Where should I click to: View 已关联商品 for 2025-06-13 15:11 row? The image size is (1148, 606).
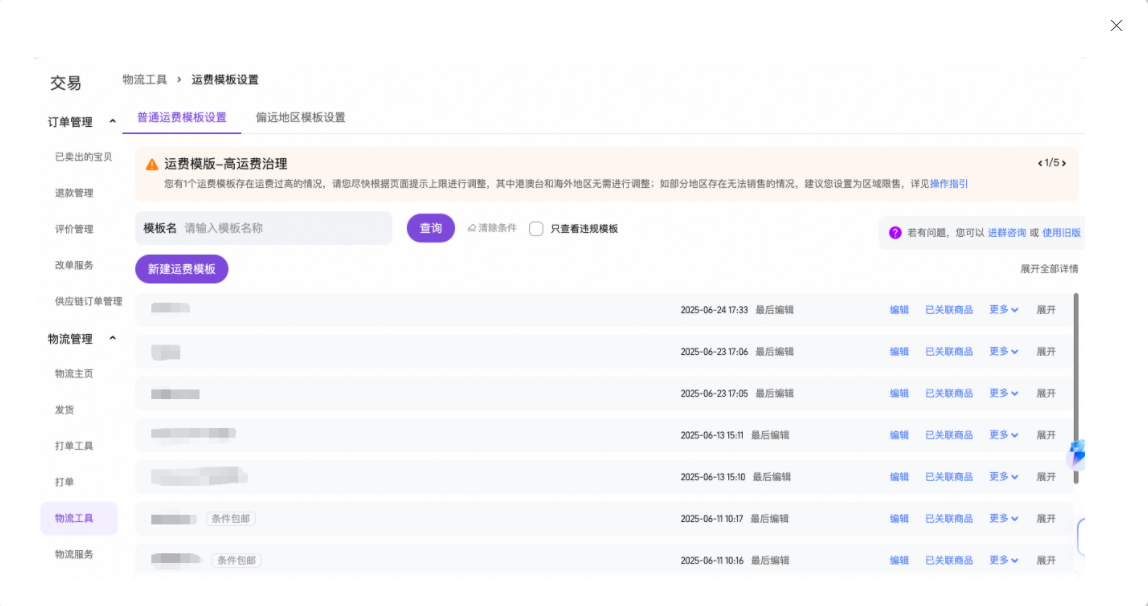(x=949, y=435)
